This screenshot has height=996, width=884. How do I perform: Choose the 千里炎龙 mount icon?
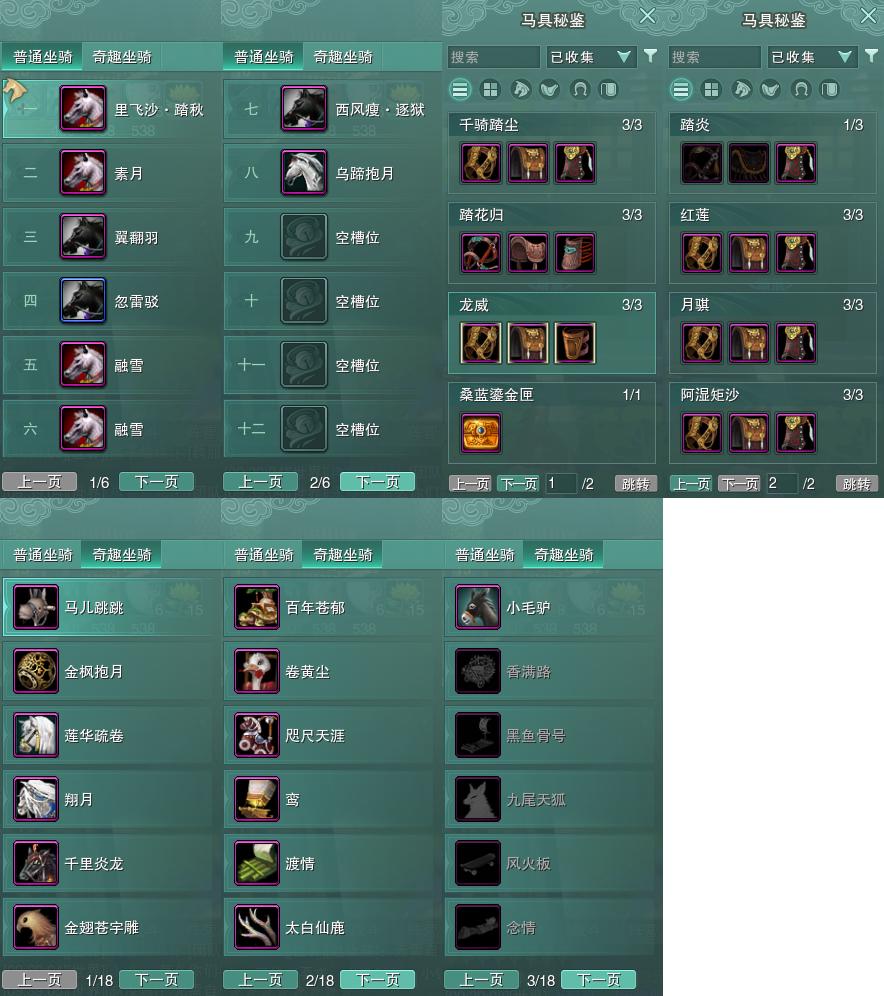coord(36,863)
